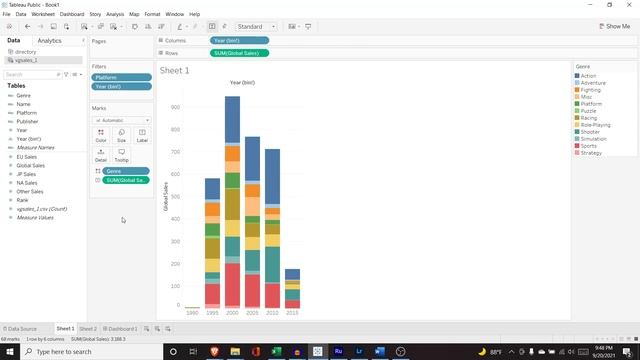Select the vgsales_1 data source

[43, 60]
